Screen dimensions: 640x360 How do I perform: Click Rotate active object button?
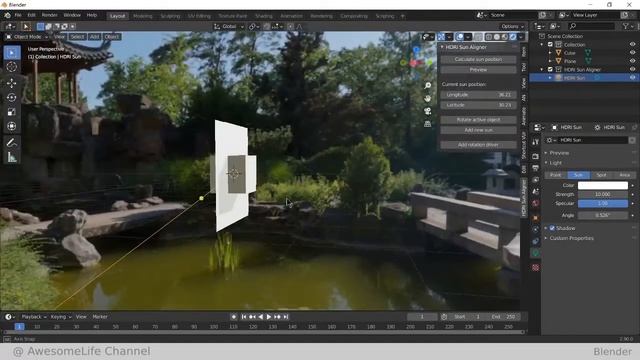click(x=478, y=120)
